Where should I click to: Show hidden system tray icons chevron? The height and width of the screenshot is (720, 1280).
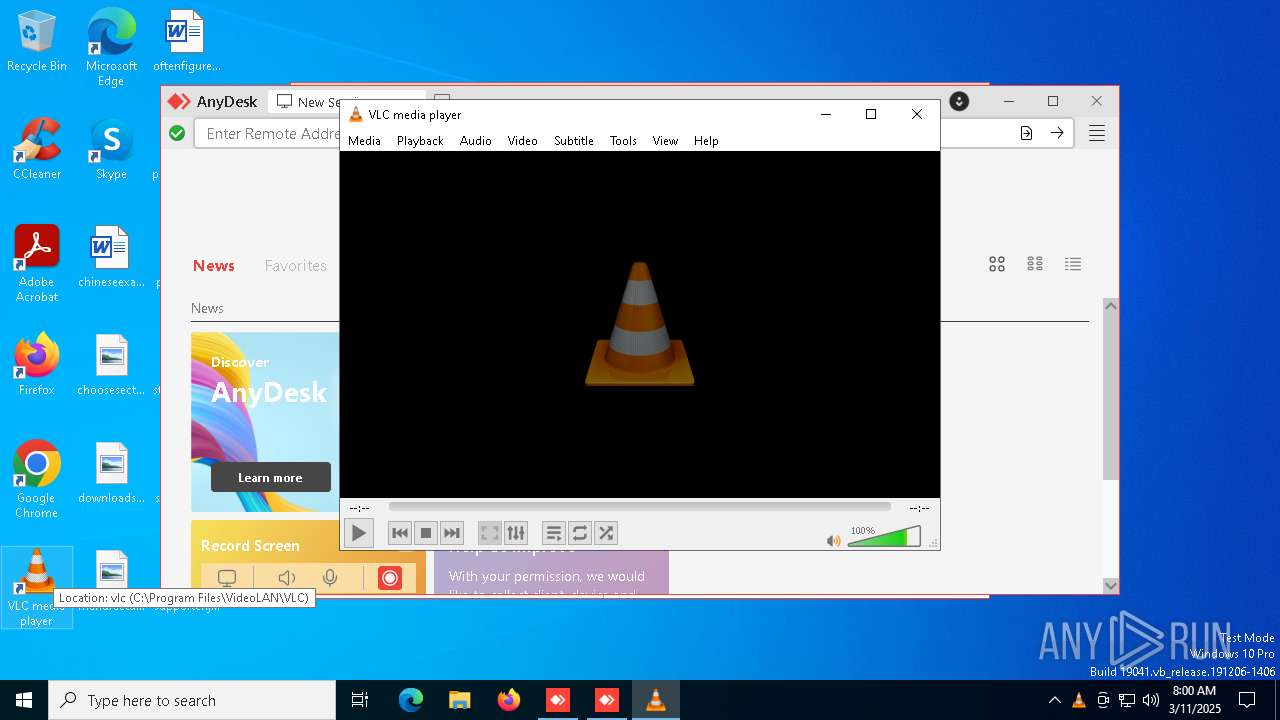(1054, 700)
